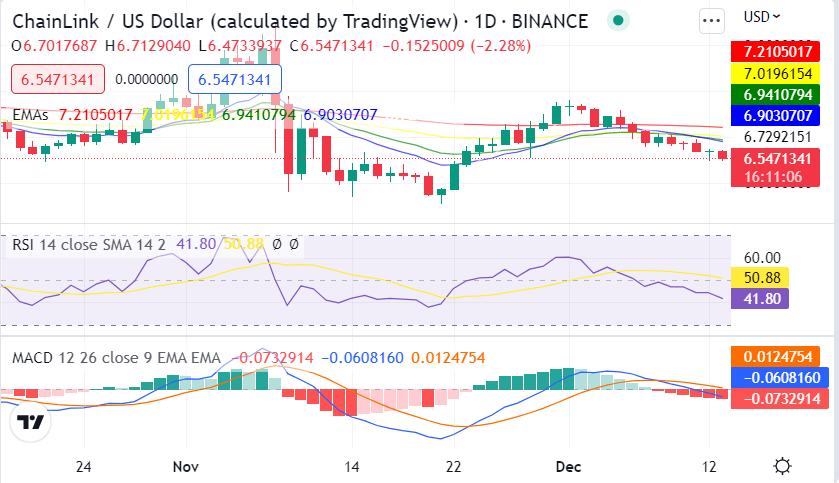Click the 14 date on time axis
839x483 pixels.
click(x=352, y=466)
